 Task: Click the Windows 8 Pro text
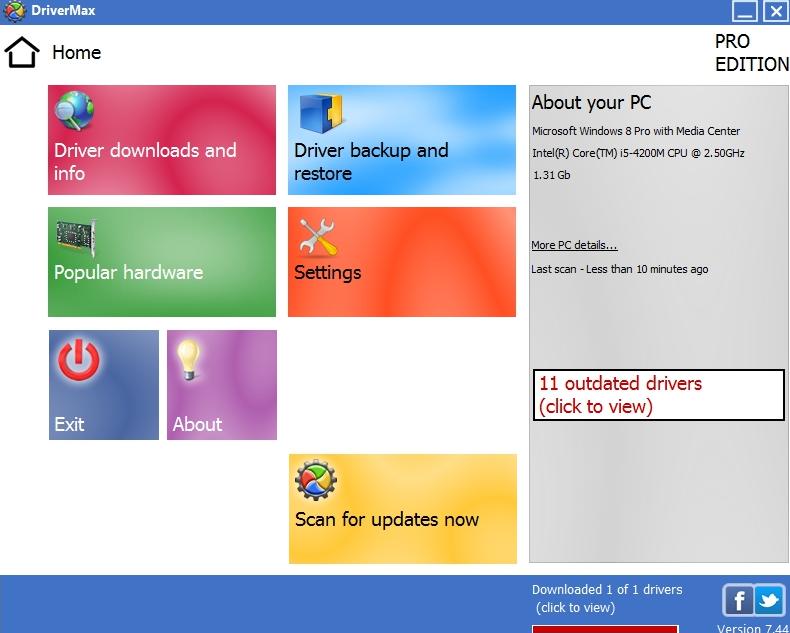point(636,131)
